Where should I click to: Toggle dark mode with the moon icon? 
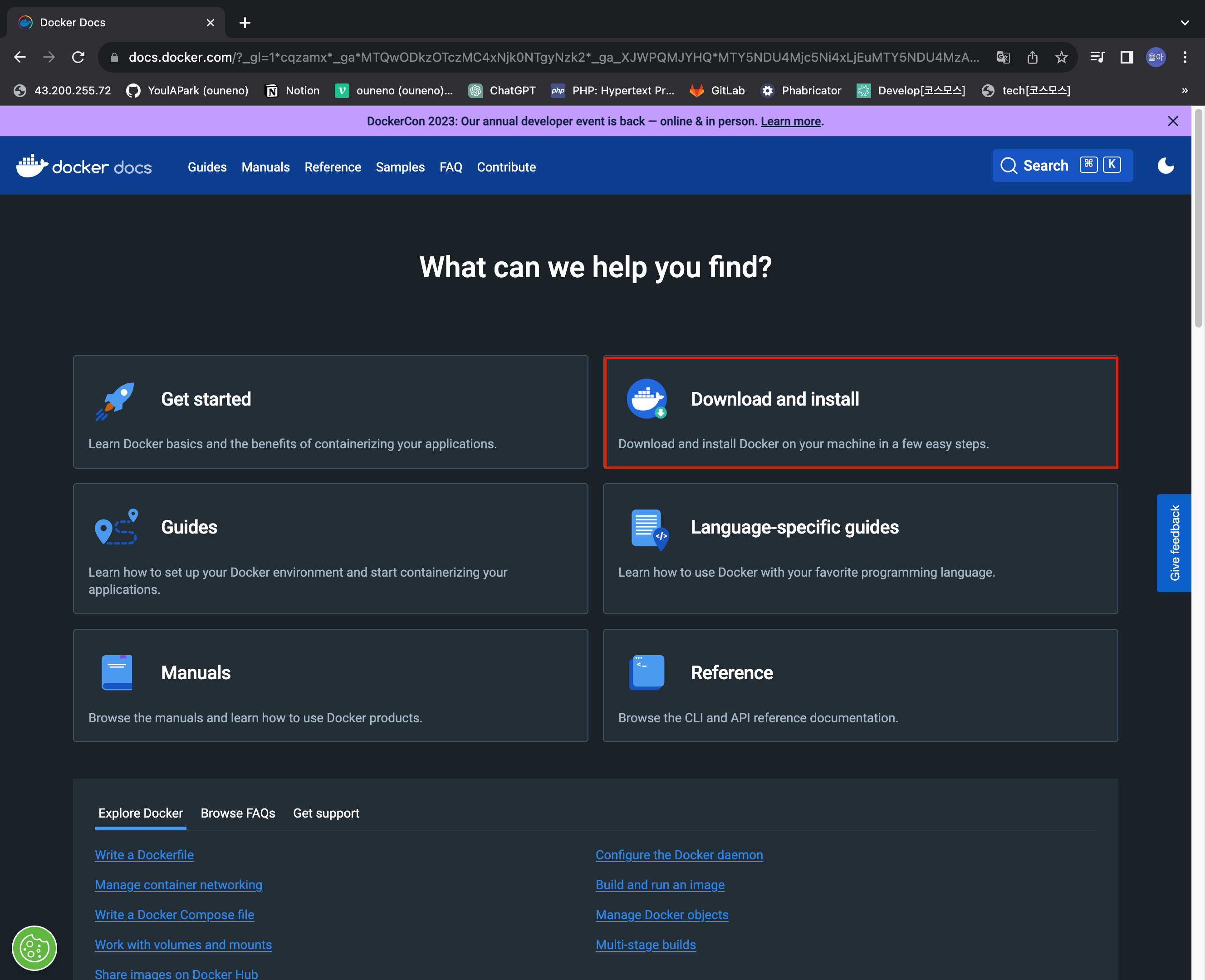tap(1166, 166)
